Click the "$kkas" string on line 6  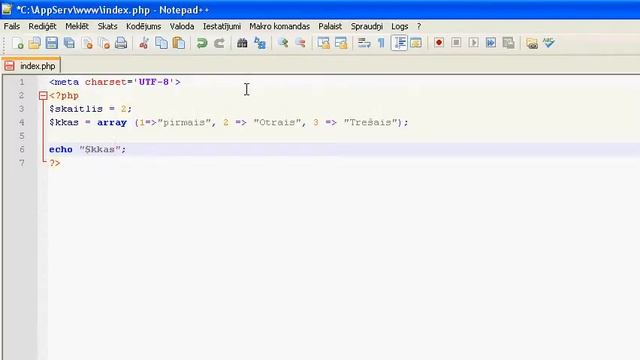(x=100, y=149)
